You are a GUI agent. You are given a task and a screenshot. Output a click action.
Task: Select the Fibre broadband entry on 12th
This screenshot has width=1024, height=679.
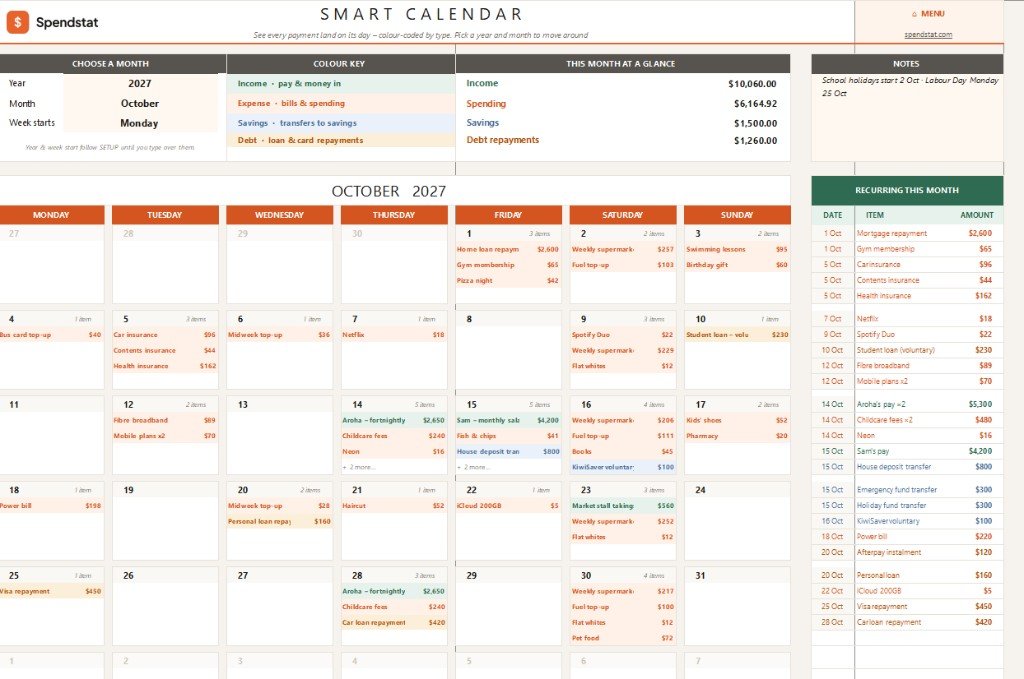pyautogui.click(x=165, y=420)
